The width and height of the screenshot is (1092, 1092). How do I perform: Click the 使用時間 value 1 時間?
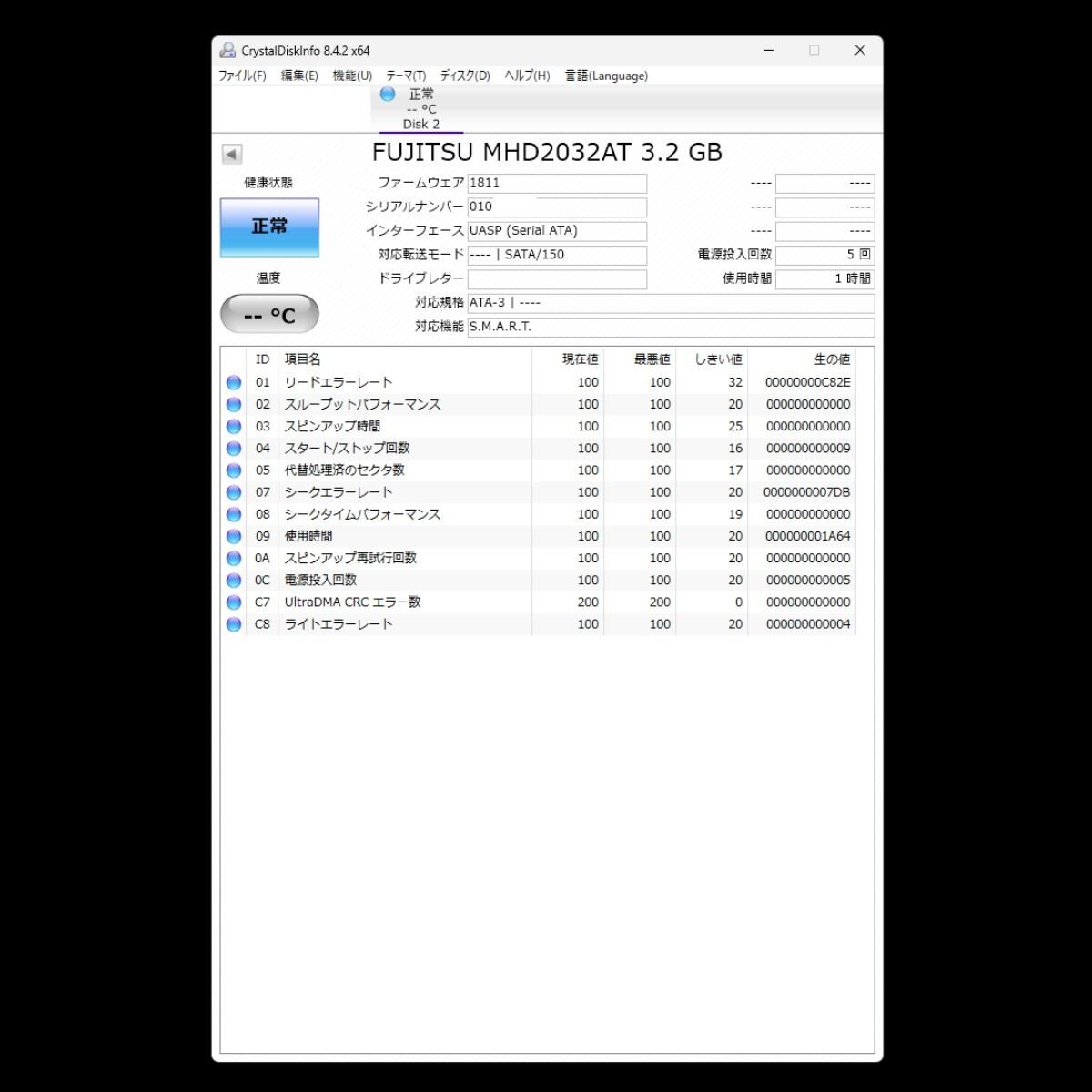824,279
